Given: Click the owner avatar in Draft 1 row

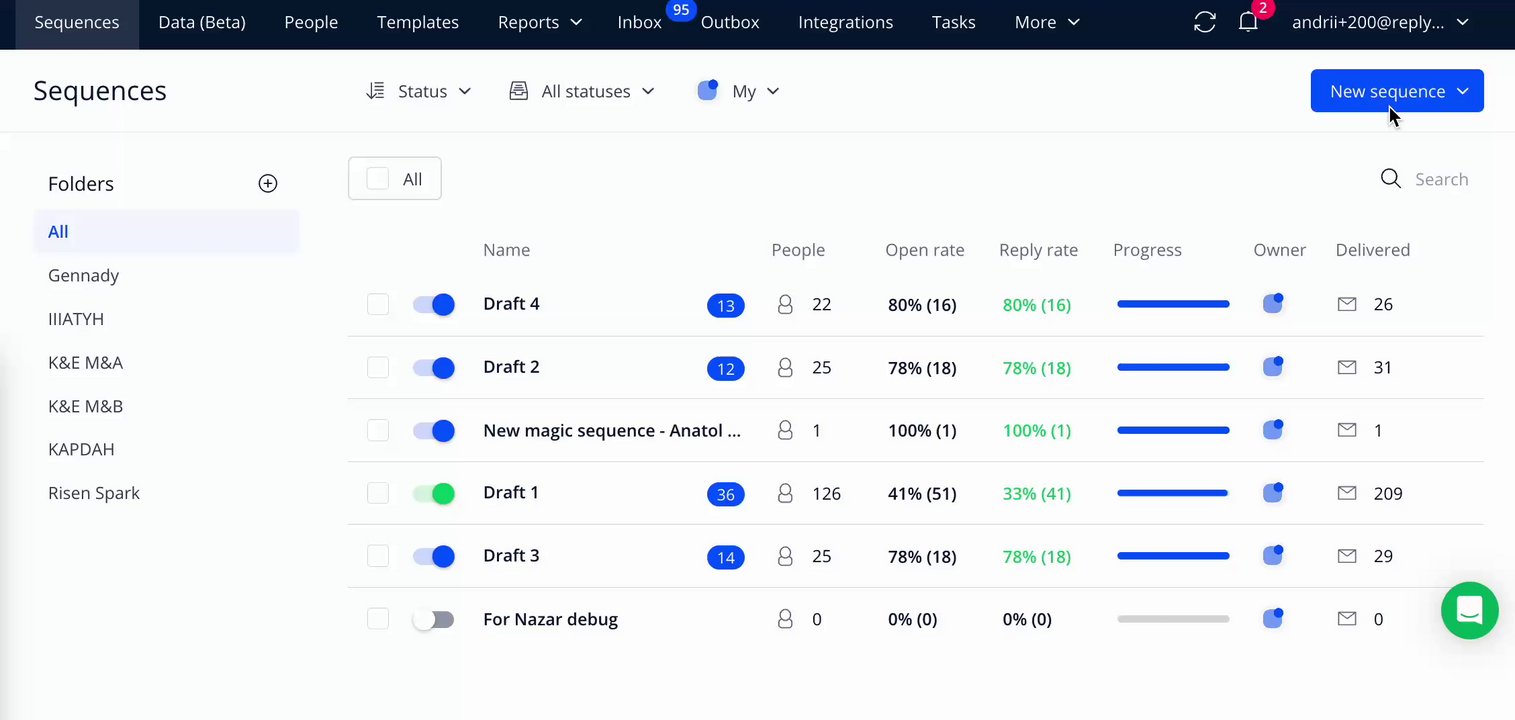Looking at the screenshot, I should [1273, 493].
